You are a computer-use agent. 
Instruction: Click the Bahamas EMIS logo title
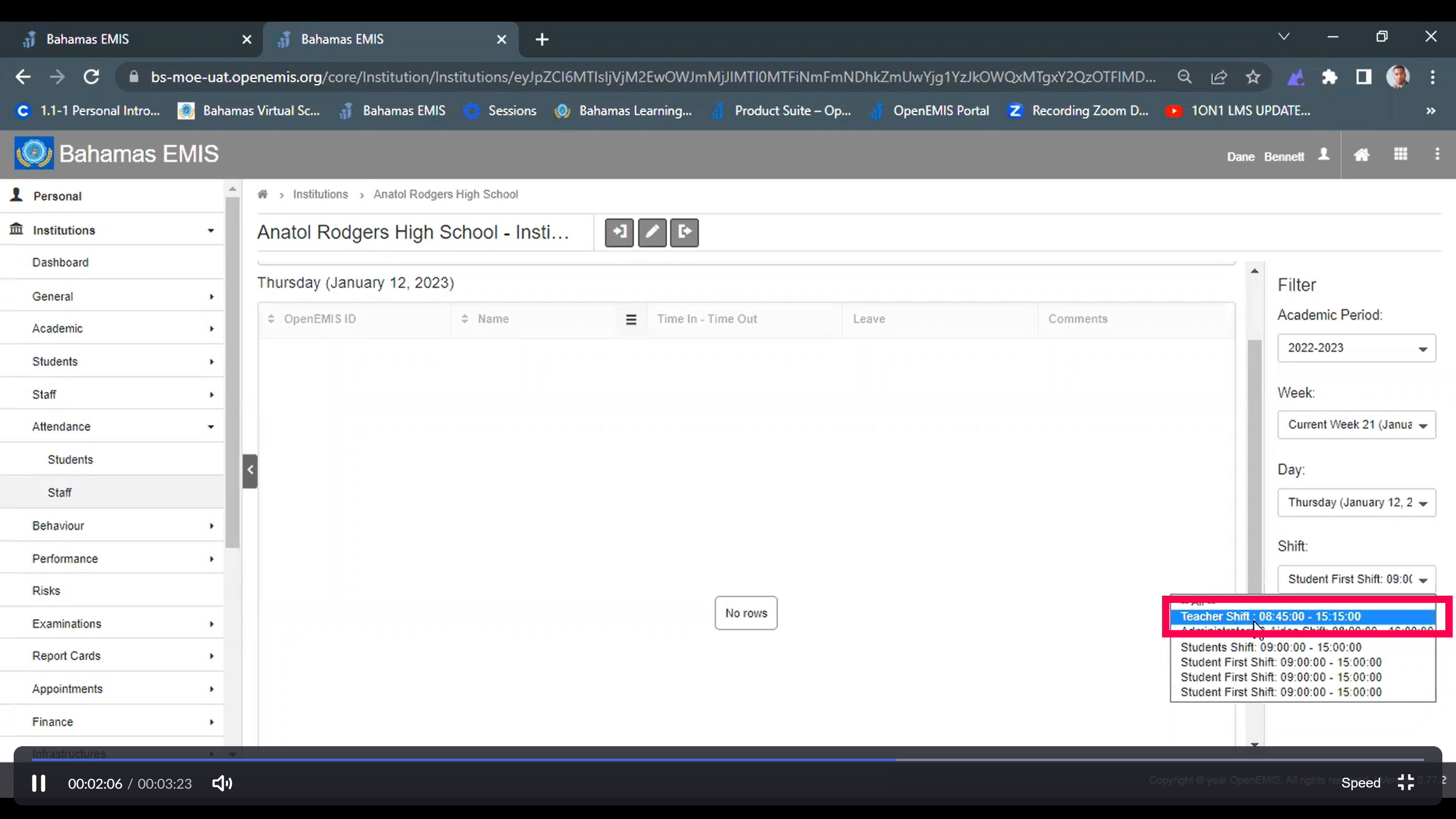click(x=117, y=154)
